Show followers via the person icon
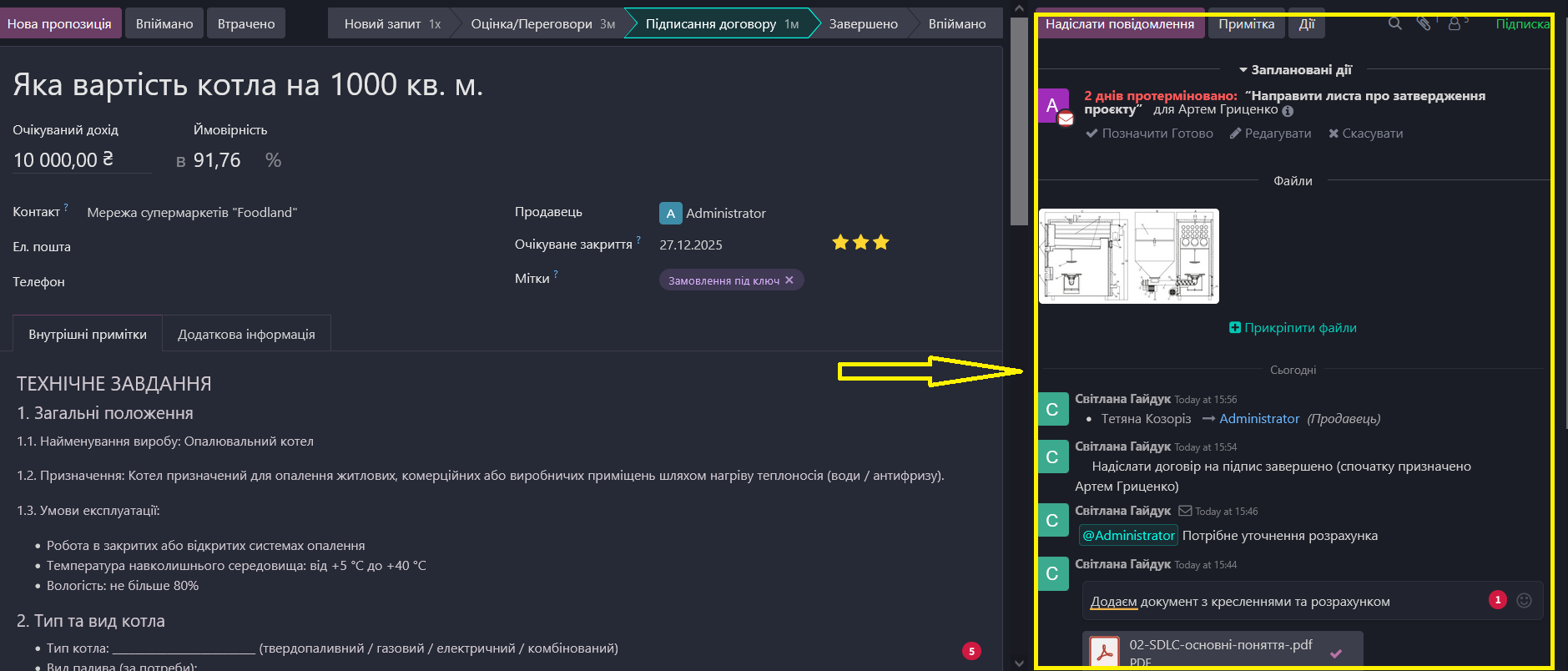This screenshot has width=1568, height=671. click(x=1455, y=23)
